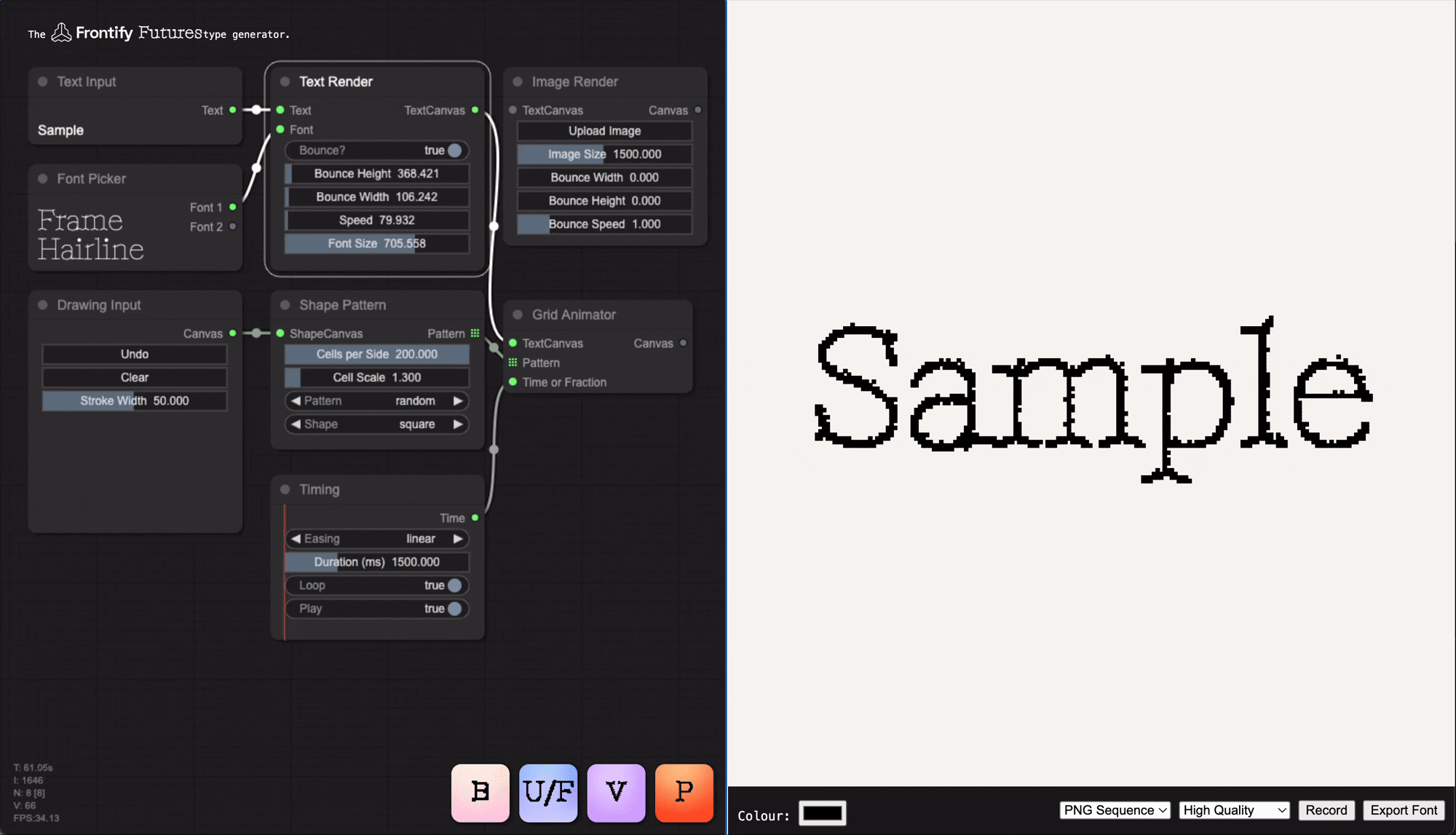Click next arrow on Pattern selector
The image size is (1456, 835).
coord(458,401)
